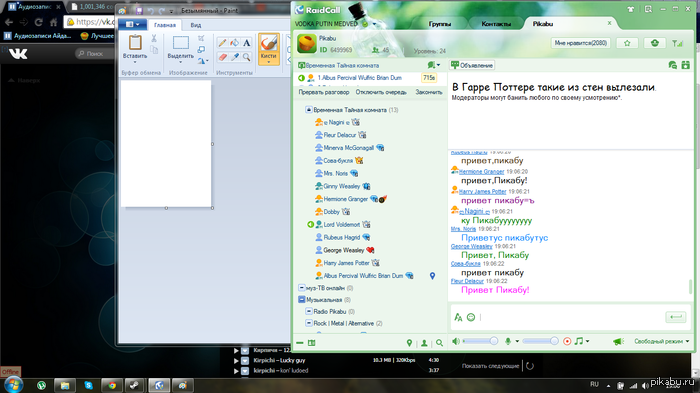Click the Skype icon on the taskbar

click(88, 385)
